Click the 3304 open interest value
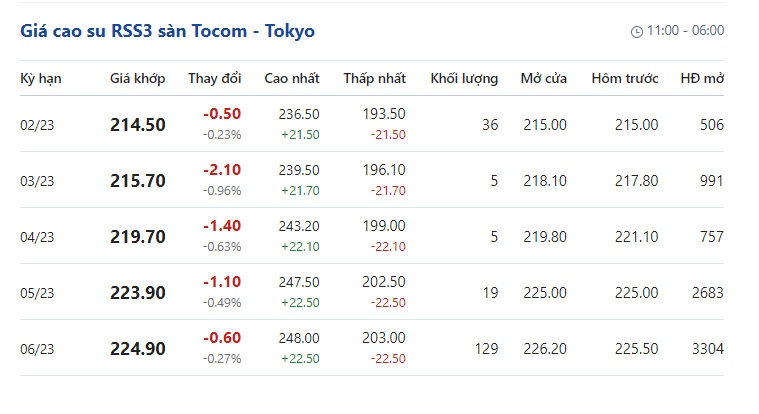Screen dimensions: 759x414 (708, 349)
